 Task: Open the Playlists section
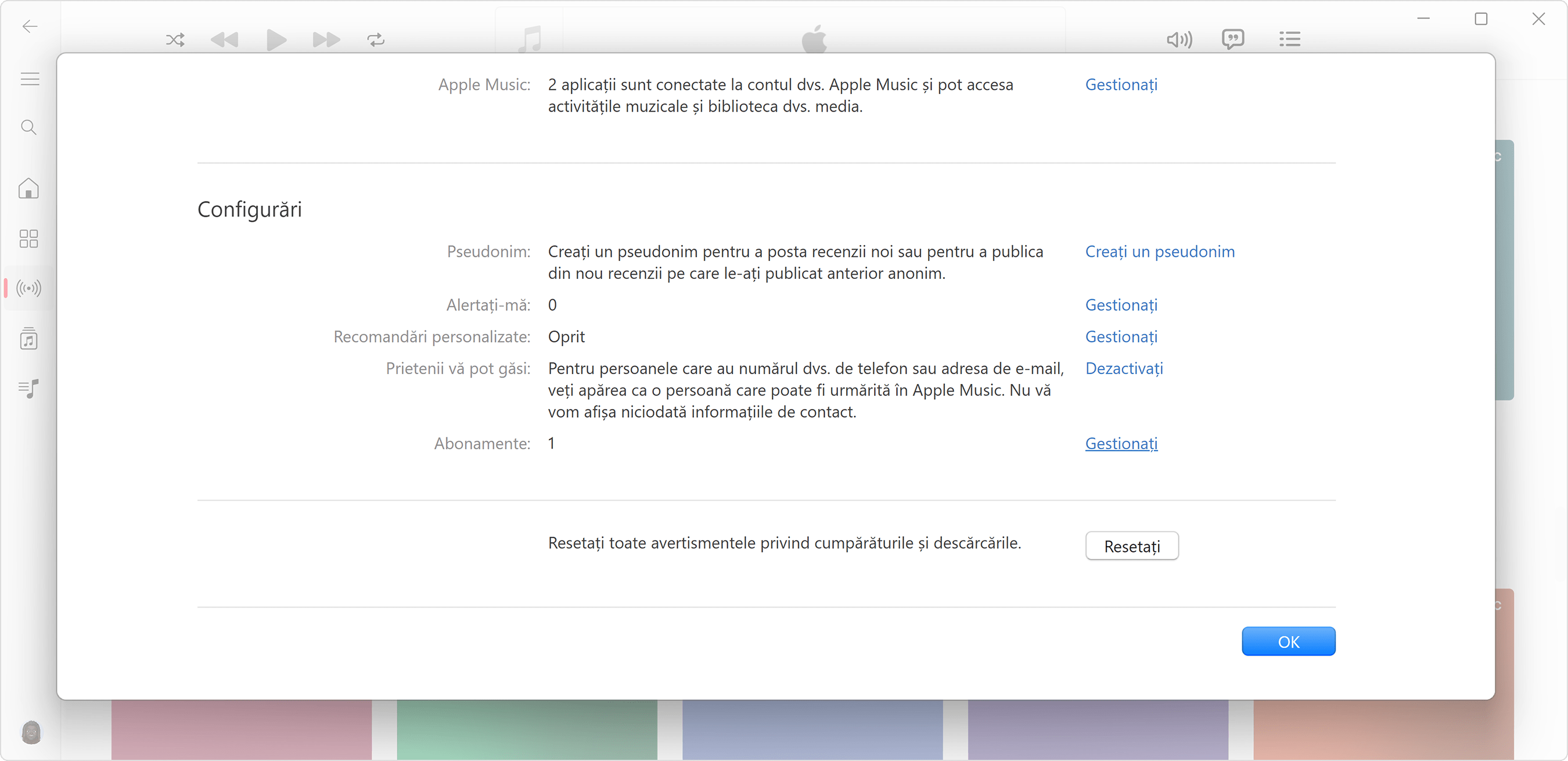click(28, 389)
